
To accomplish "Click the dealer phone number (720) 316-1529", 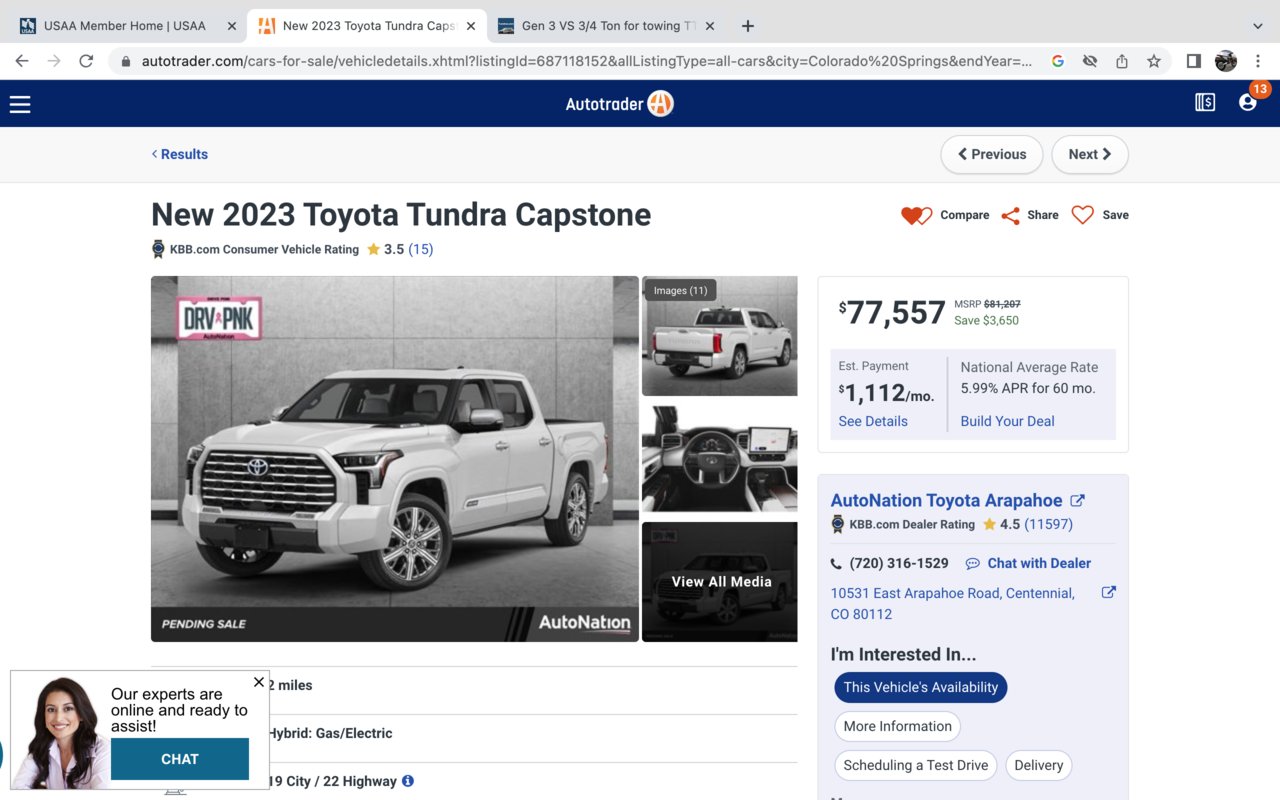I will point(899,563).
